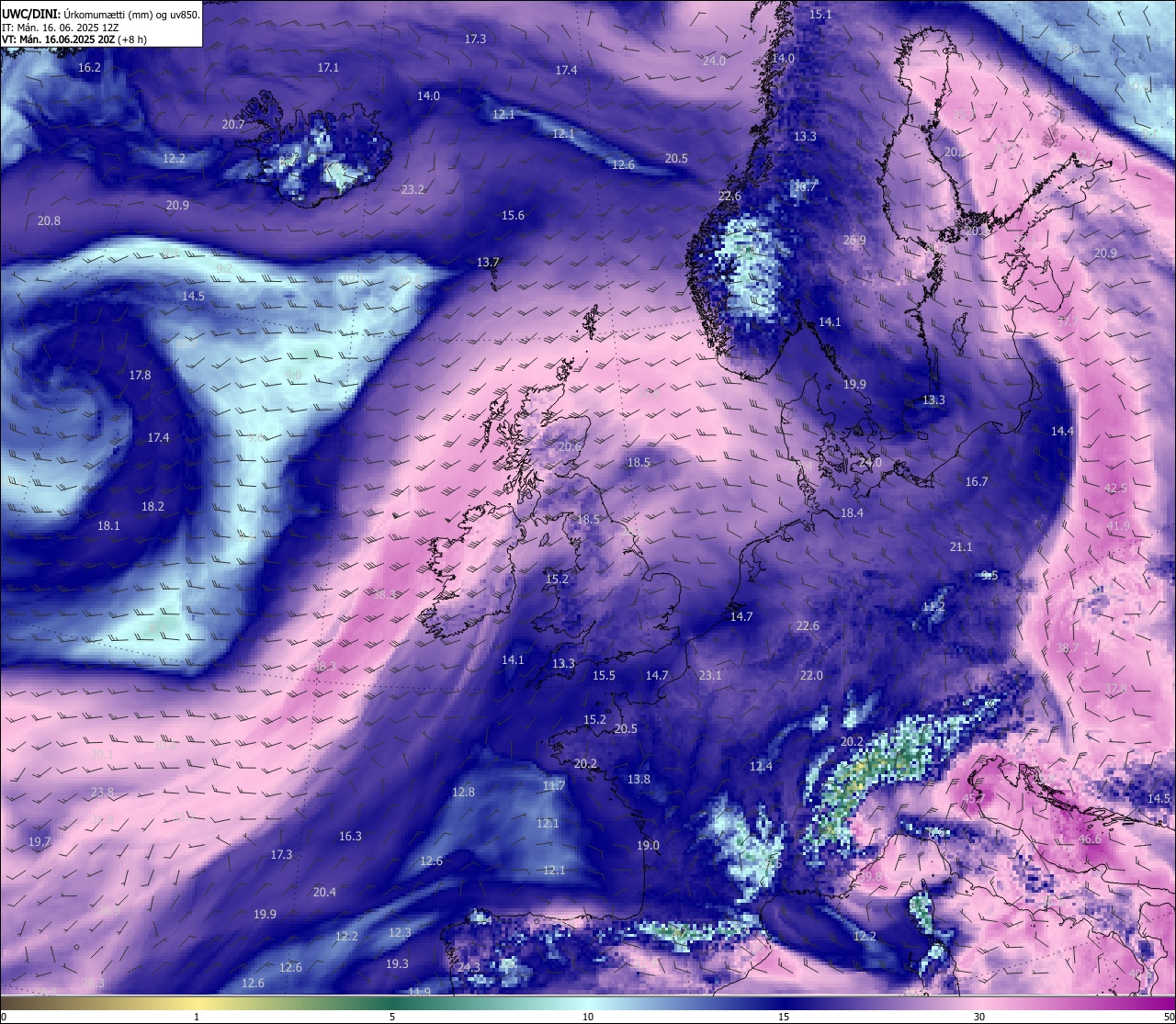Click the color scale tick label '15'
This screenshot has height=1024, width=1176.
point(784,1017)
